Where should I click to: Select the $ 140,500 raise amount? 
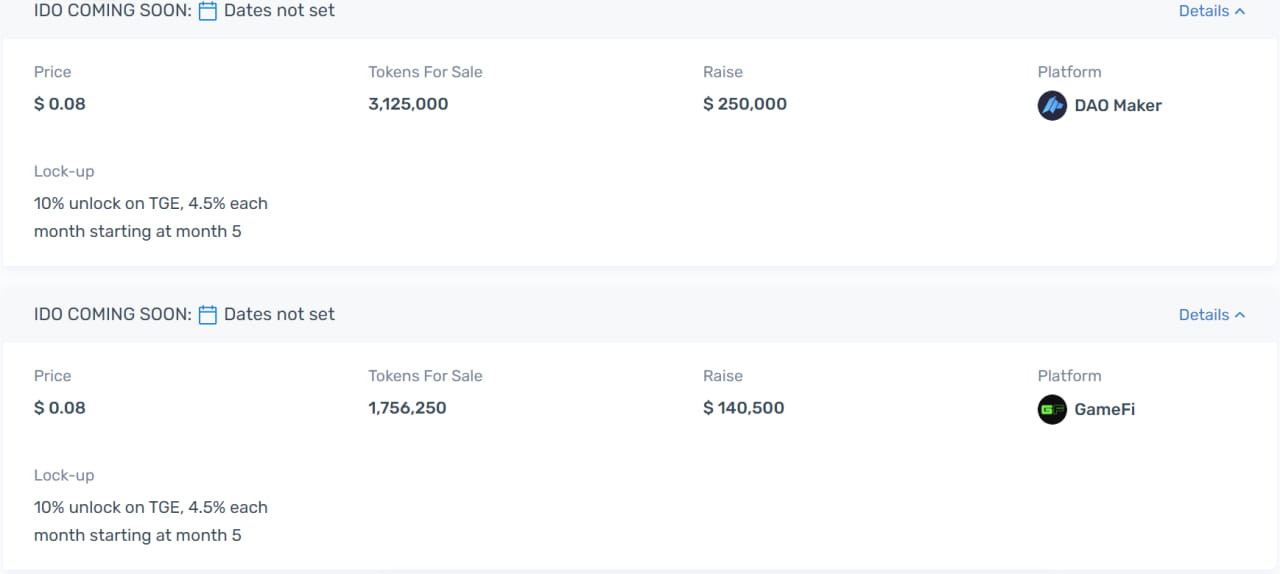[x=744, y=408]
